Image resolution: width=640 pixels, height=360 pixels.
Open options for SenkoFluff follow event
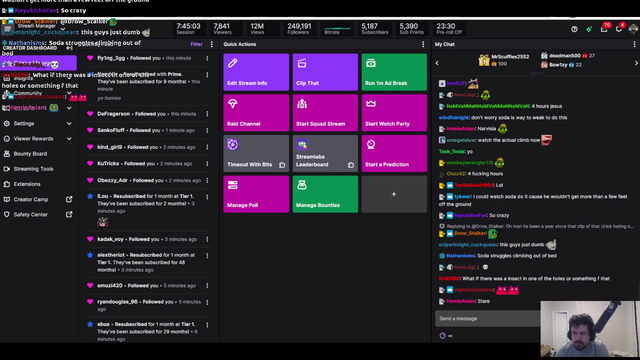click(207, 131)
